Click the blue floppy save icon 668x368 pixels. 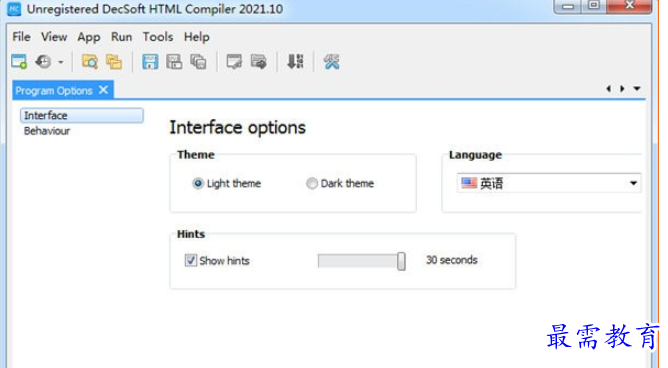(150, 62)
